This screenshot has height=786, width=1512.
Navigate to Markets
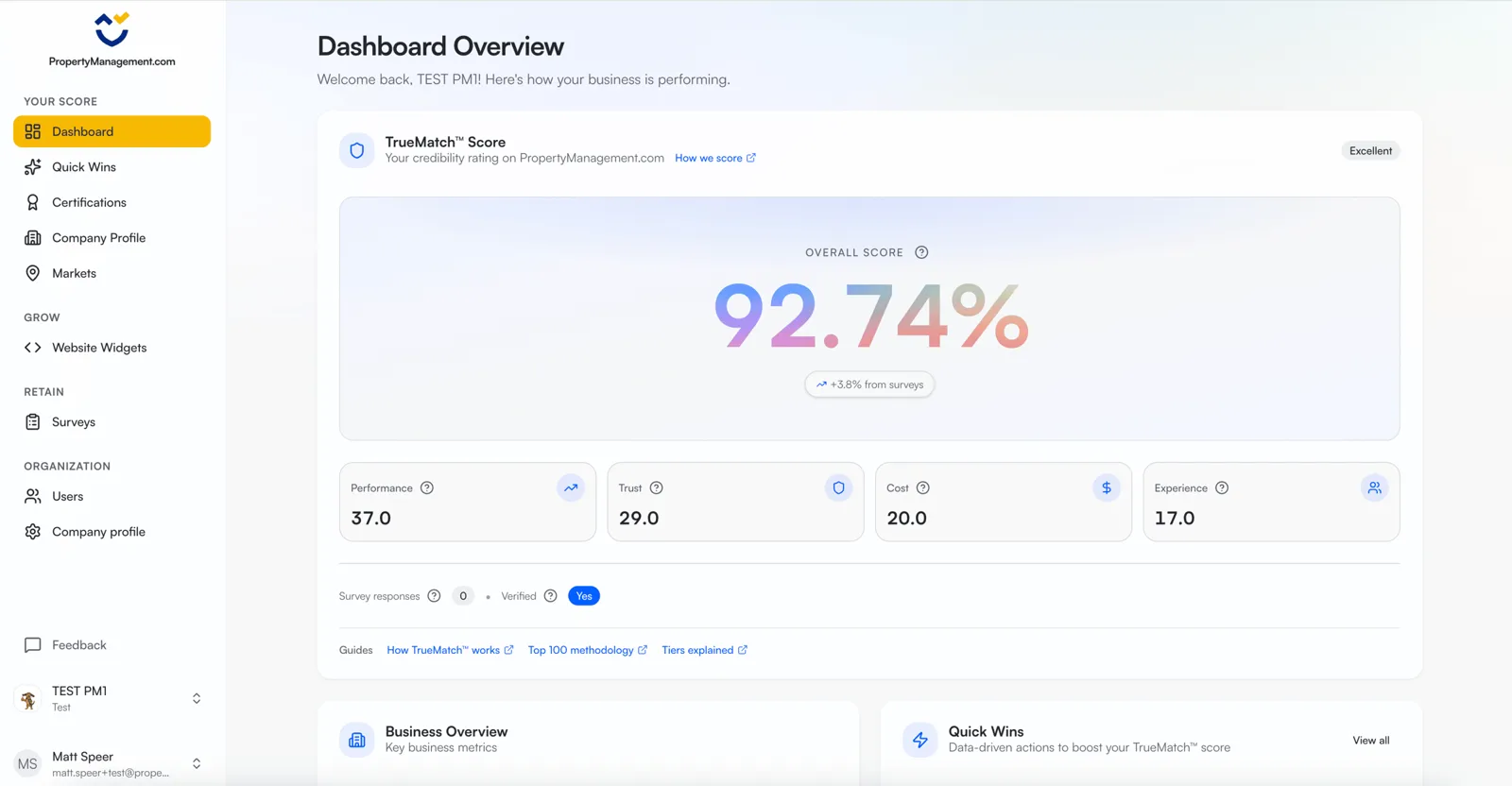(112, 273)
